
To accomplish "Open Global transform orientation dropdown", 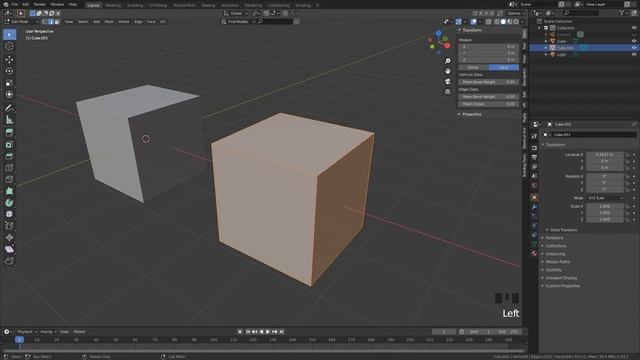I will [236, 13].
